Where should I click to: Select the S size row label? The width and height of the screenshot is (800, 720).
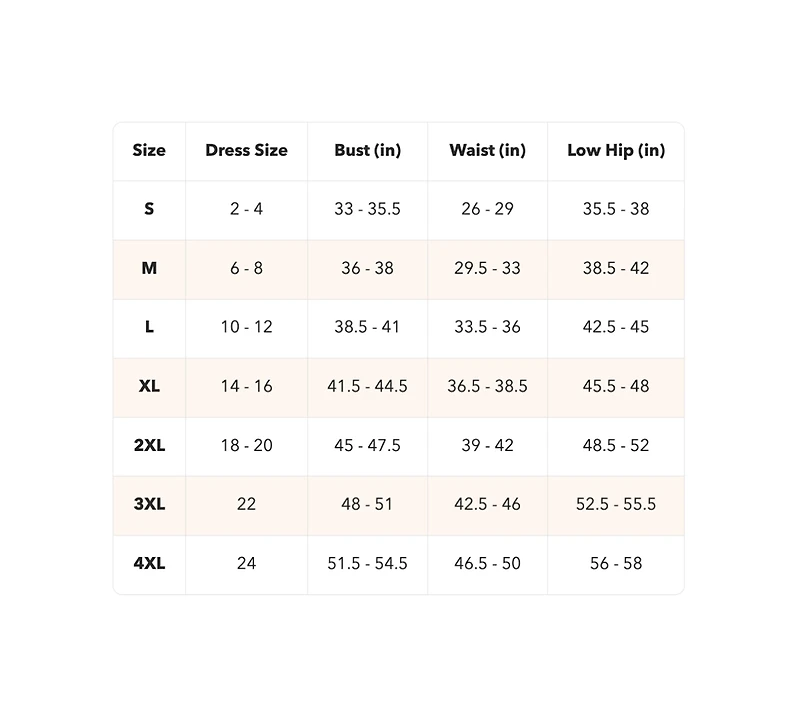point(149,209)
